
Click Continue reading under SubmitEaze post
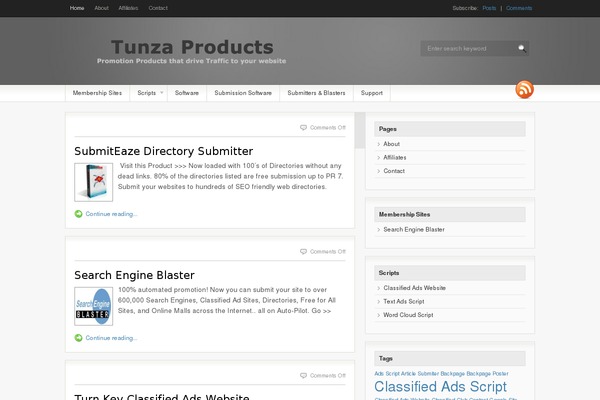[x=111, y=214]
